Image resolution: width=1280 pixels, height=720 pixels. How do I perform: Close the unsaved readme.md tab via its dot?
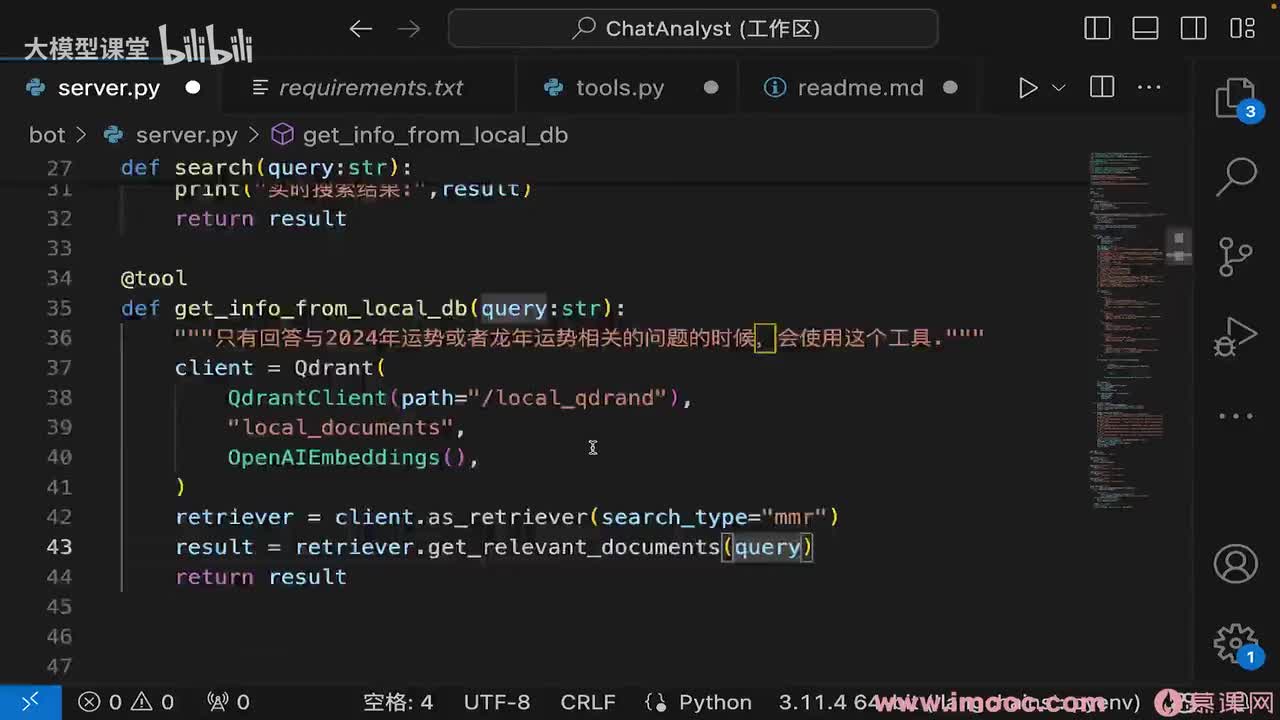(950, 88)
